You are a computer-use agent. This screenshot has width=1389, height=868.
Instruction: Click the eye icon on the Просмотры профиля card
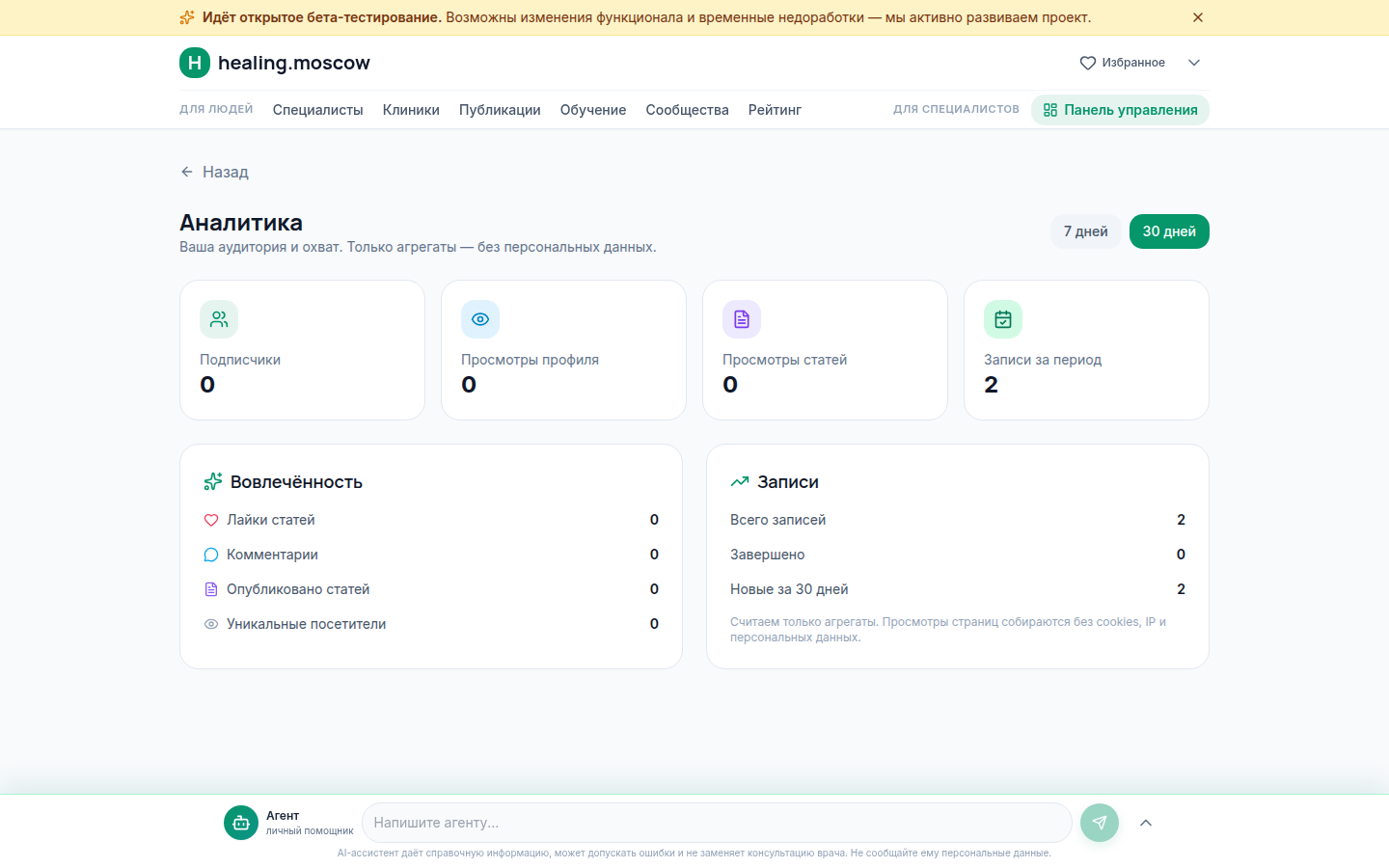[480, 319]
